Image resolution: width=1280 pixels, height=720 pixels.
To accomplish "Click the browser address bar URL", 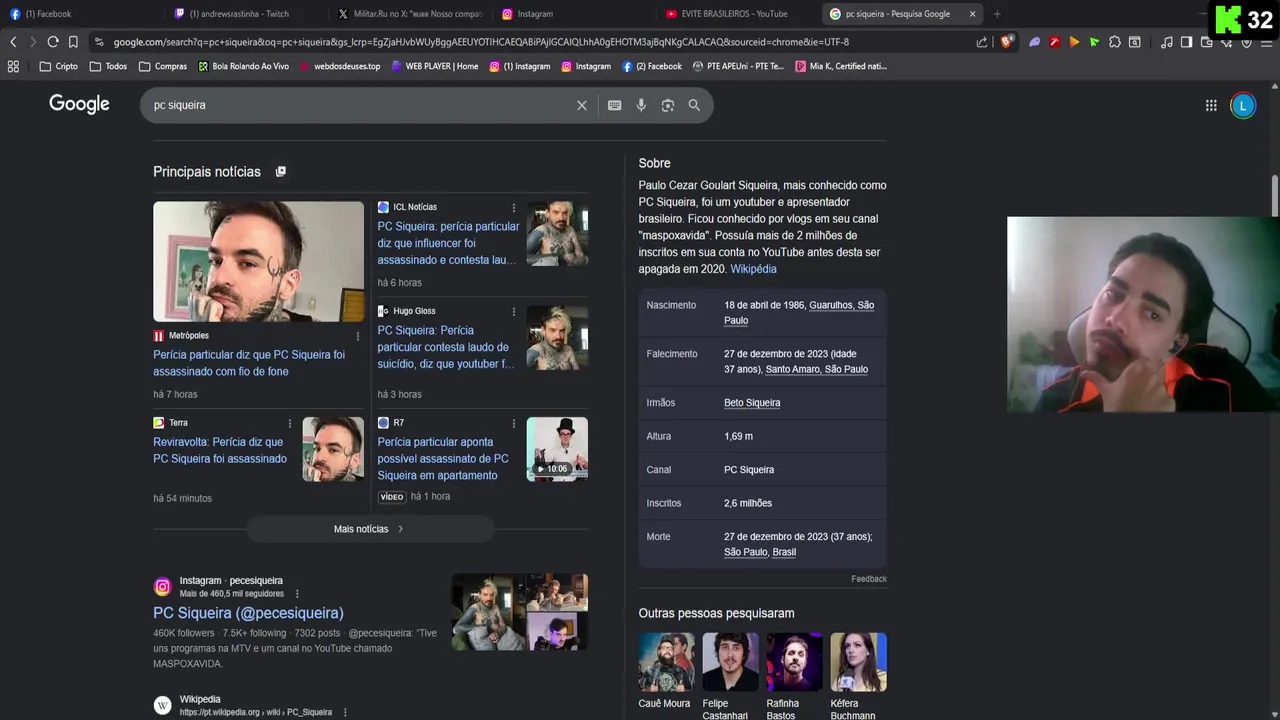I will (x=480, y=42).
